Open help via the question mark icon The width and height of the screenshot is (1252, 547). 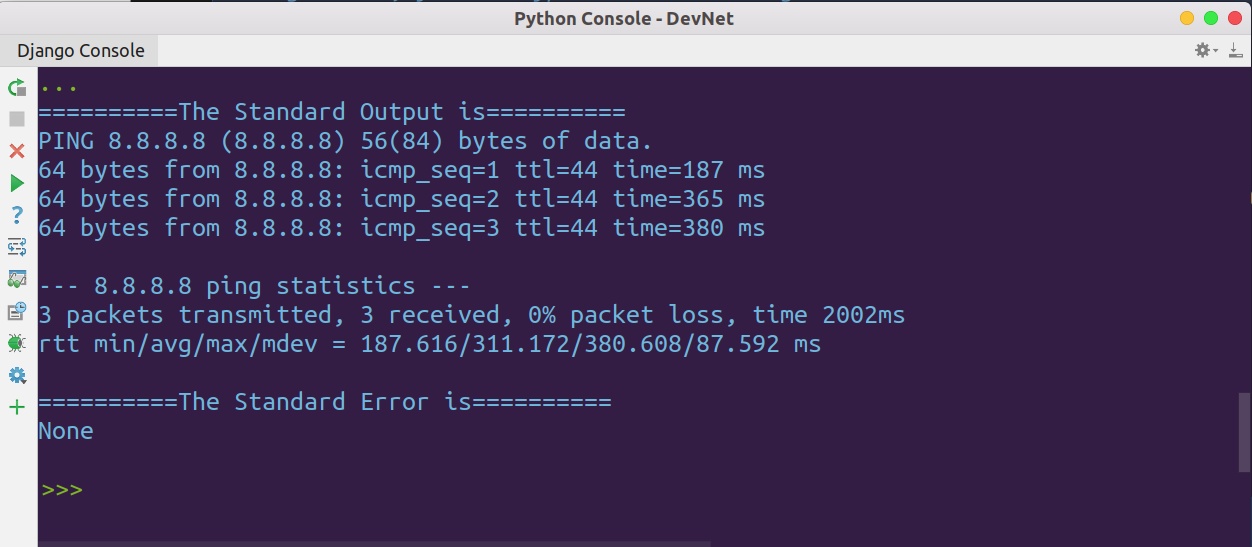pos(16,214)
